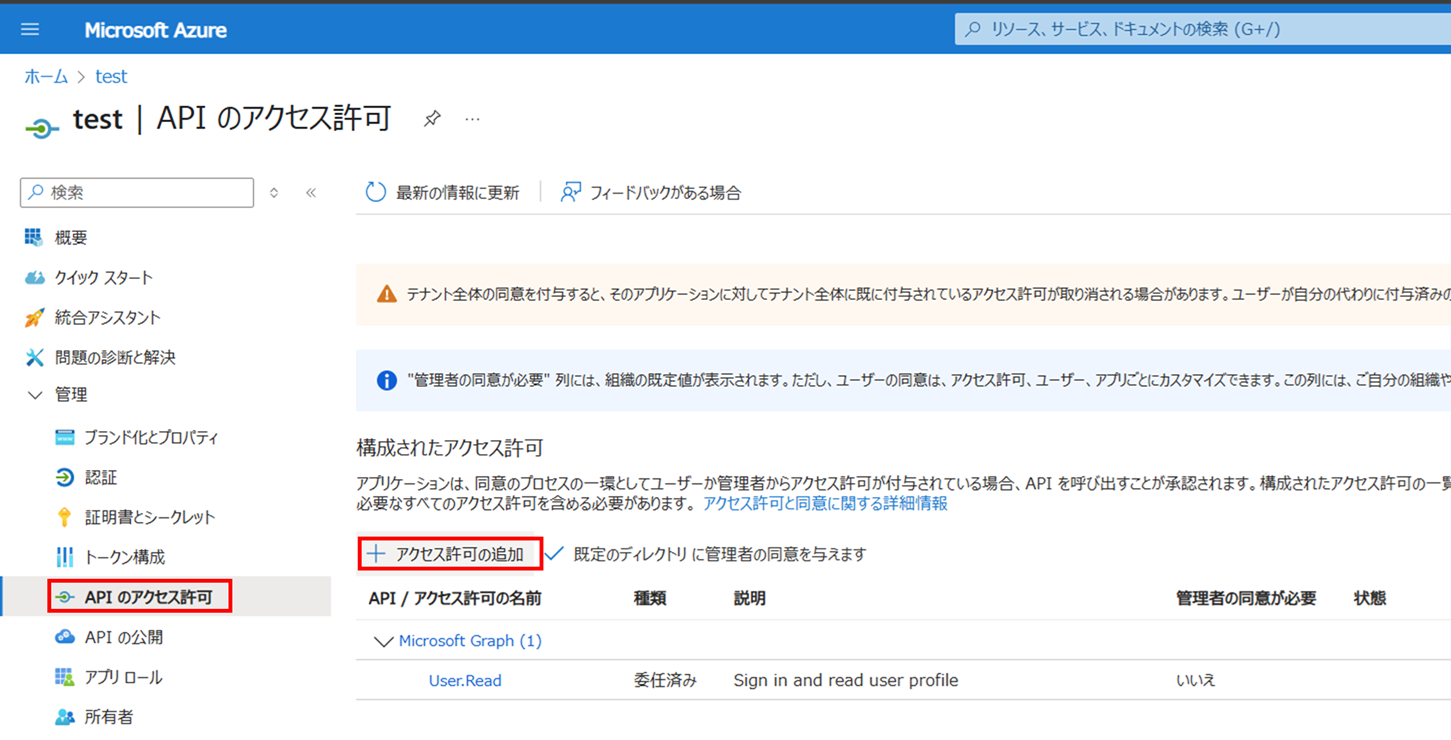Go to ホーム breadcrumb
The width and height of the screenshot is (1451, 740).
[x=46, y=77]
